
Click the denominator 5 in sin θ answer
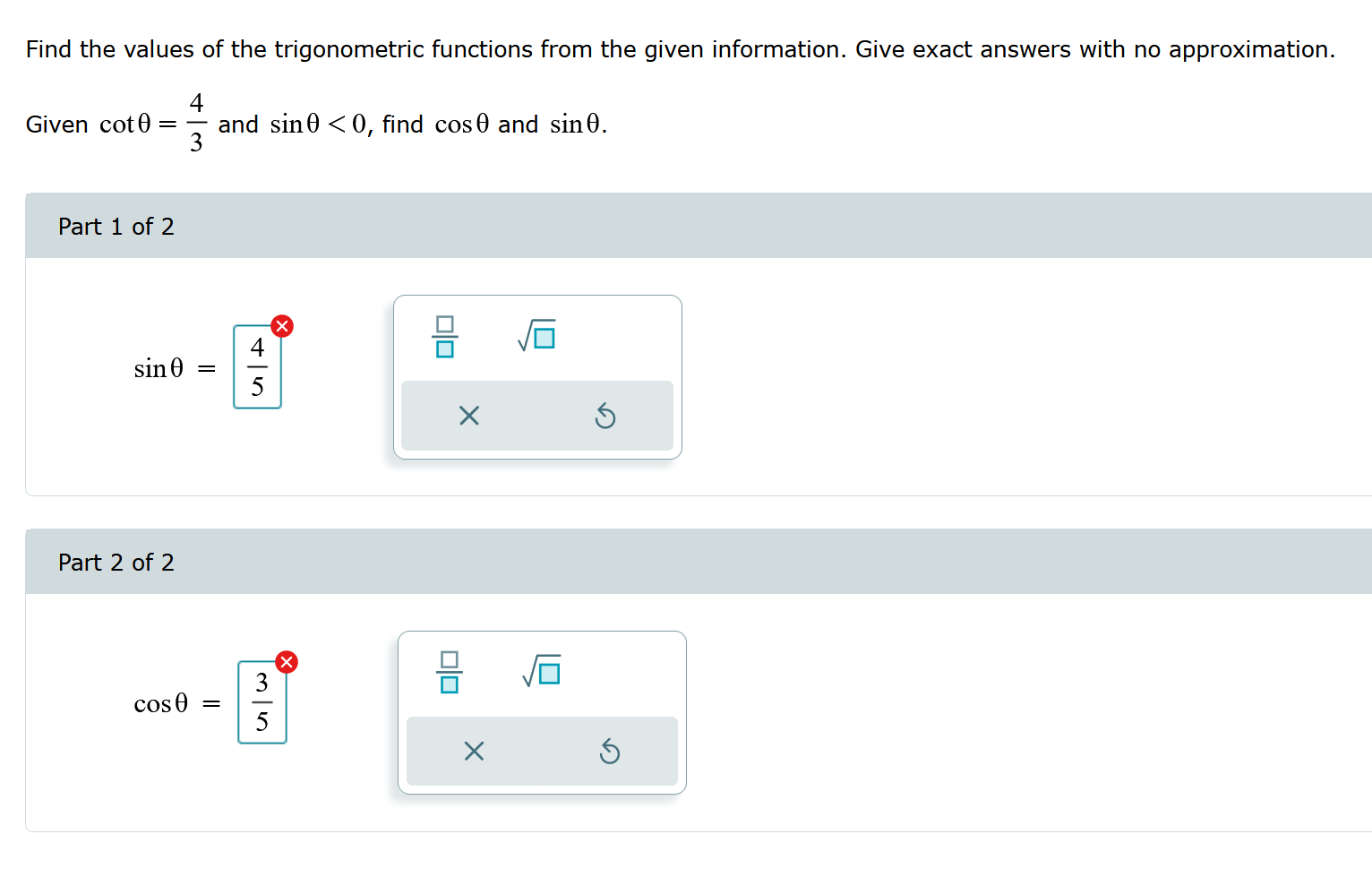258,387
